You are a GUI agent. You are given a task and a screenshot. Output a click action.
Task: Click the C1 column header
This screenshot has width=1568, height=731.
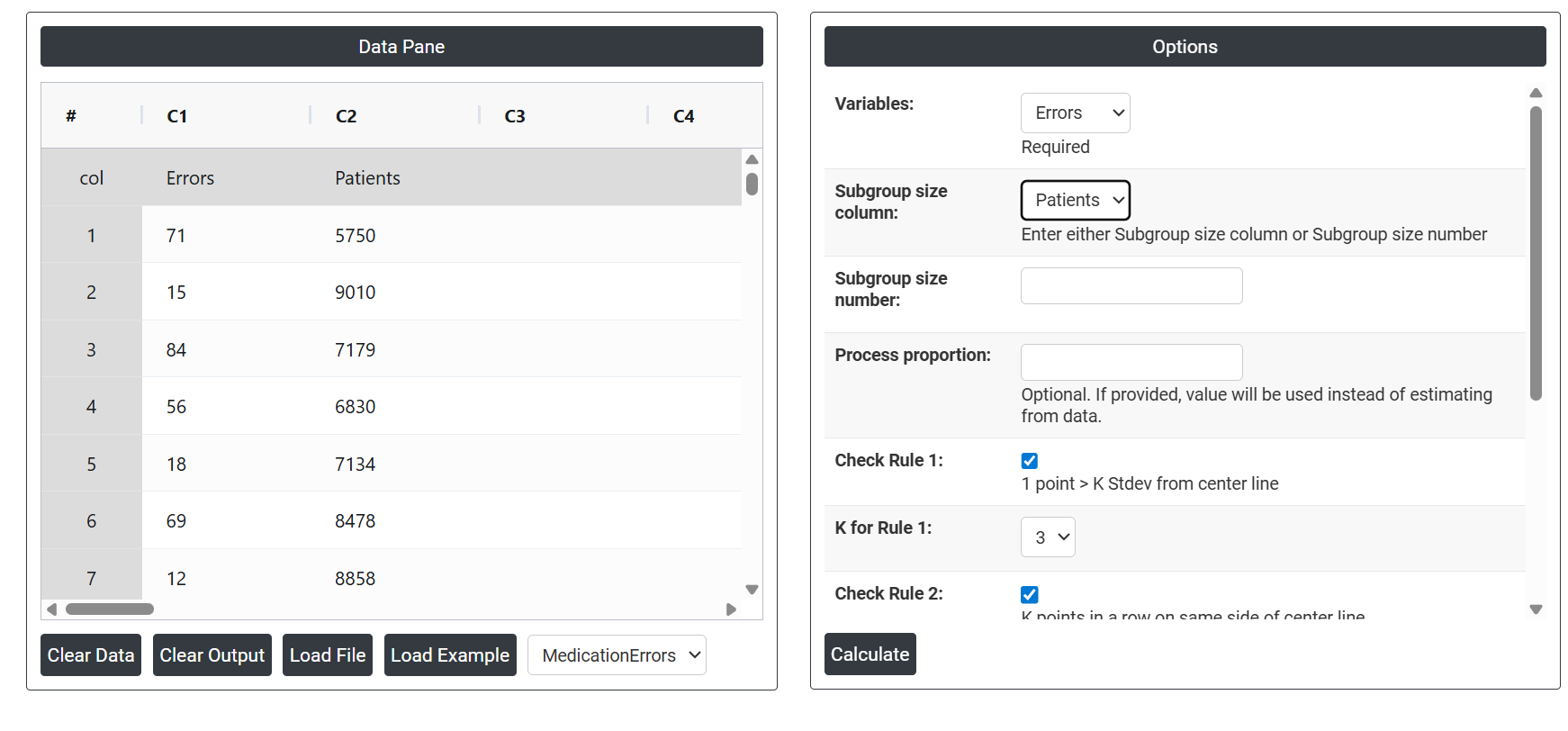177,116
